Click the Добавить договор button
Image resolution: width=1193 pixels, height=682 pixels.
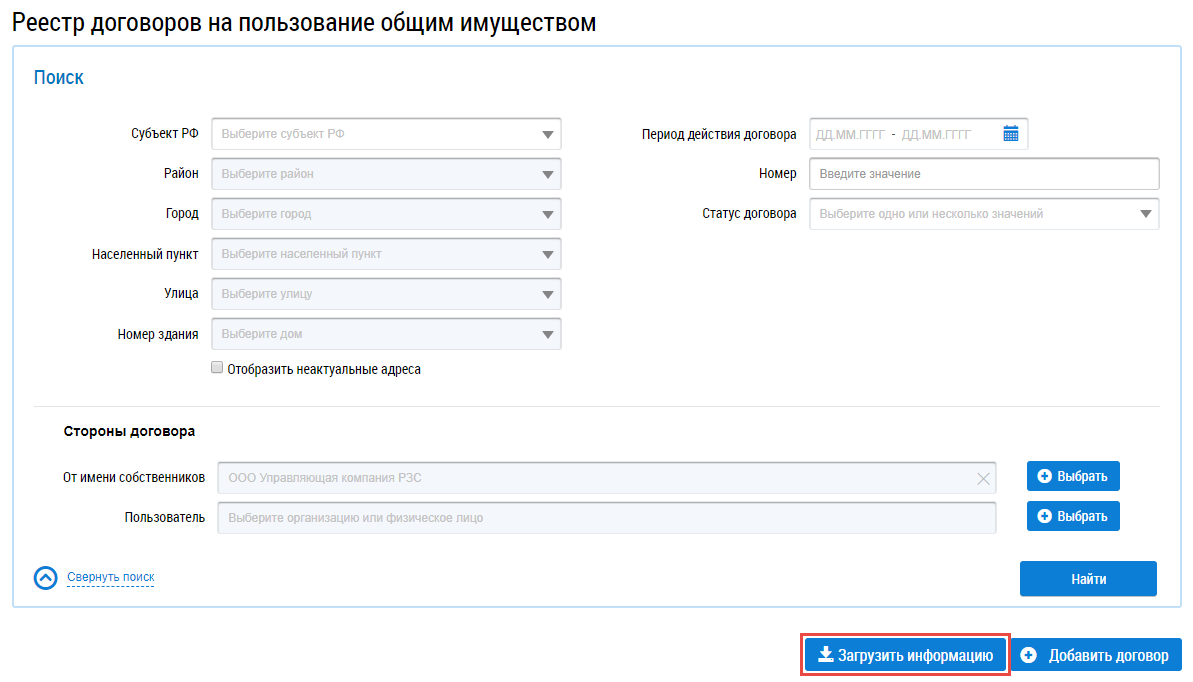(1096, 655)
